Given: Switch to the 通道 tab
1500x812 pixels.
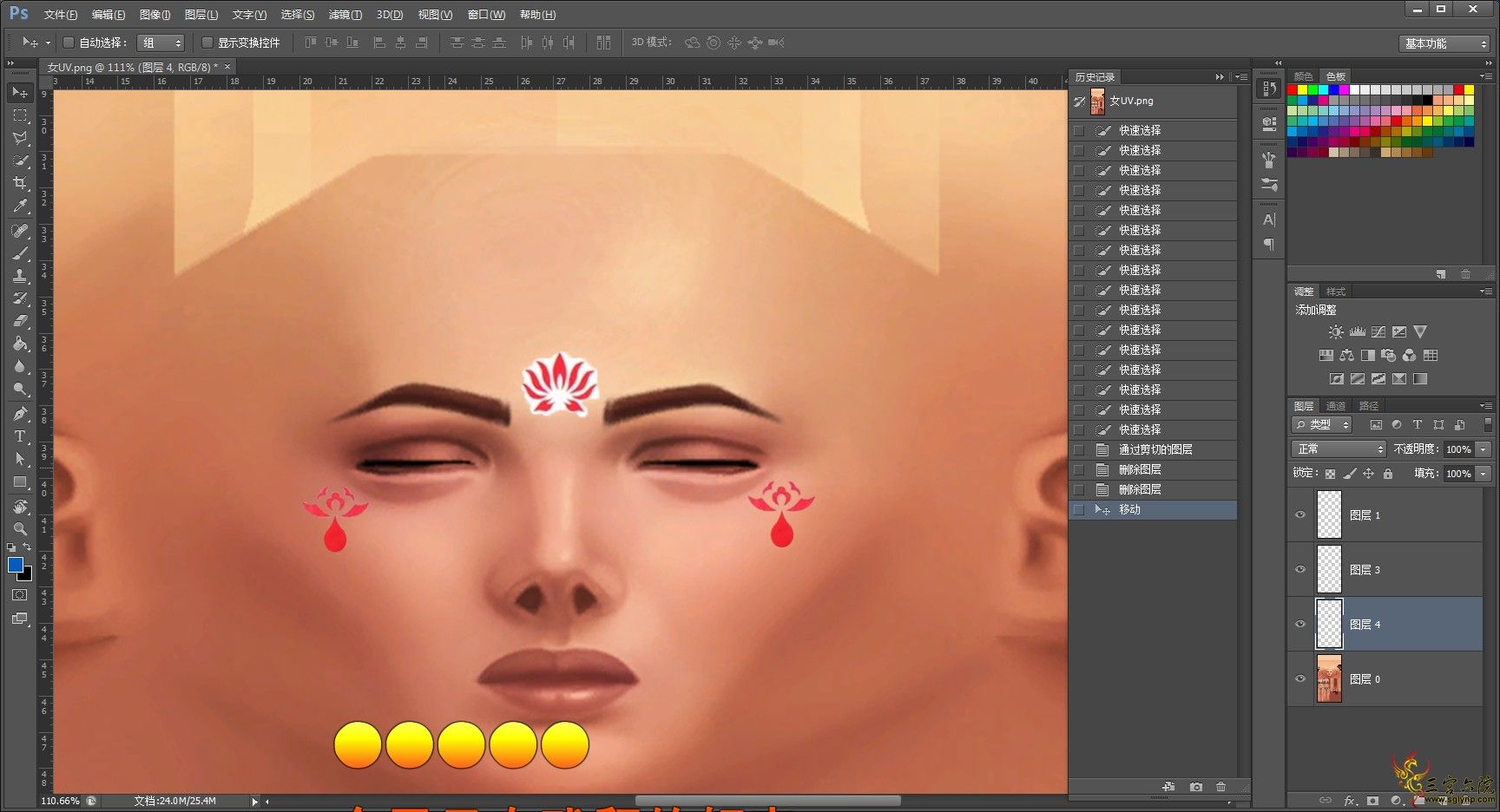Looking at the screenshot, I should click(1336, 406).
